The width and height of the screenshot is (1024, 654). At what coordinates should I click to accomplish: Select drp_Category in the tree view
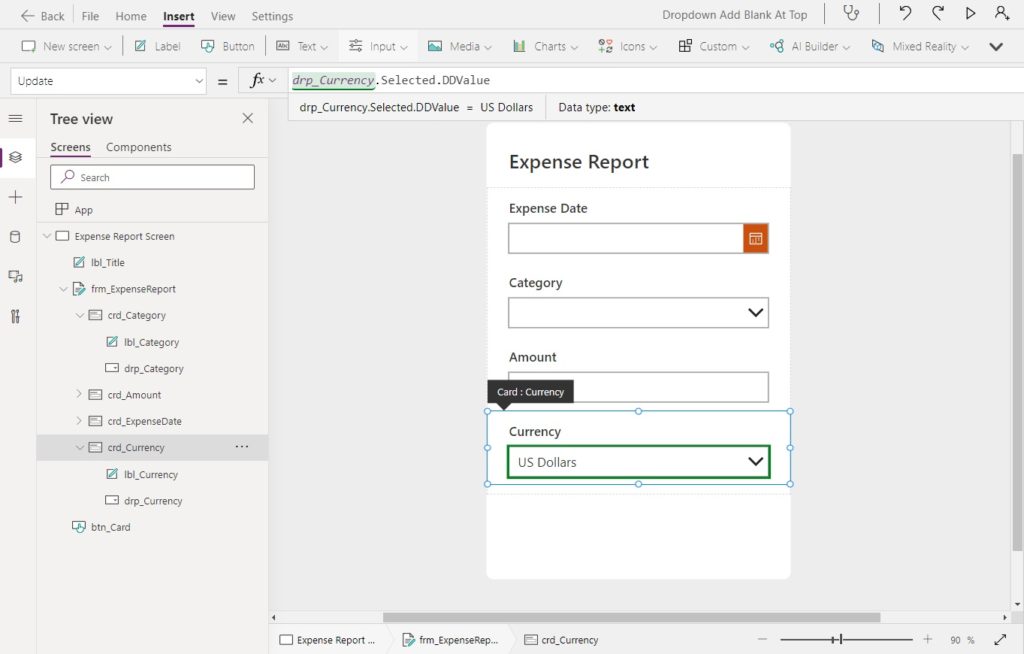(x=152, y=368)
